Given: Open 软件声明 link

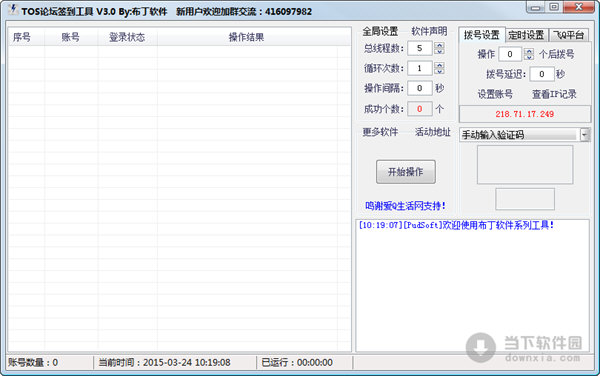Looking at the screenshot, I should click(429, 31).
